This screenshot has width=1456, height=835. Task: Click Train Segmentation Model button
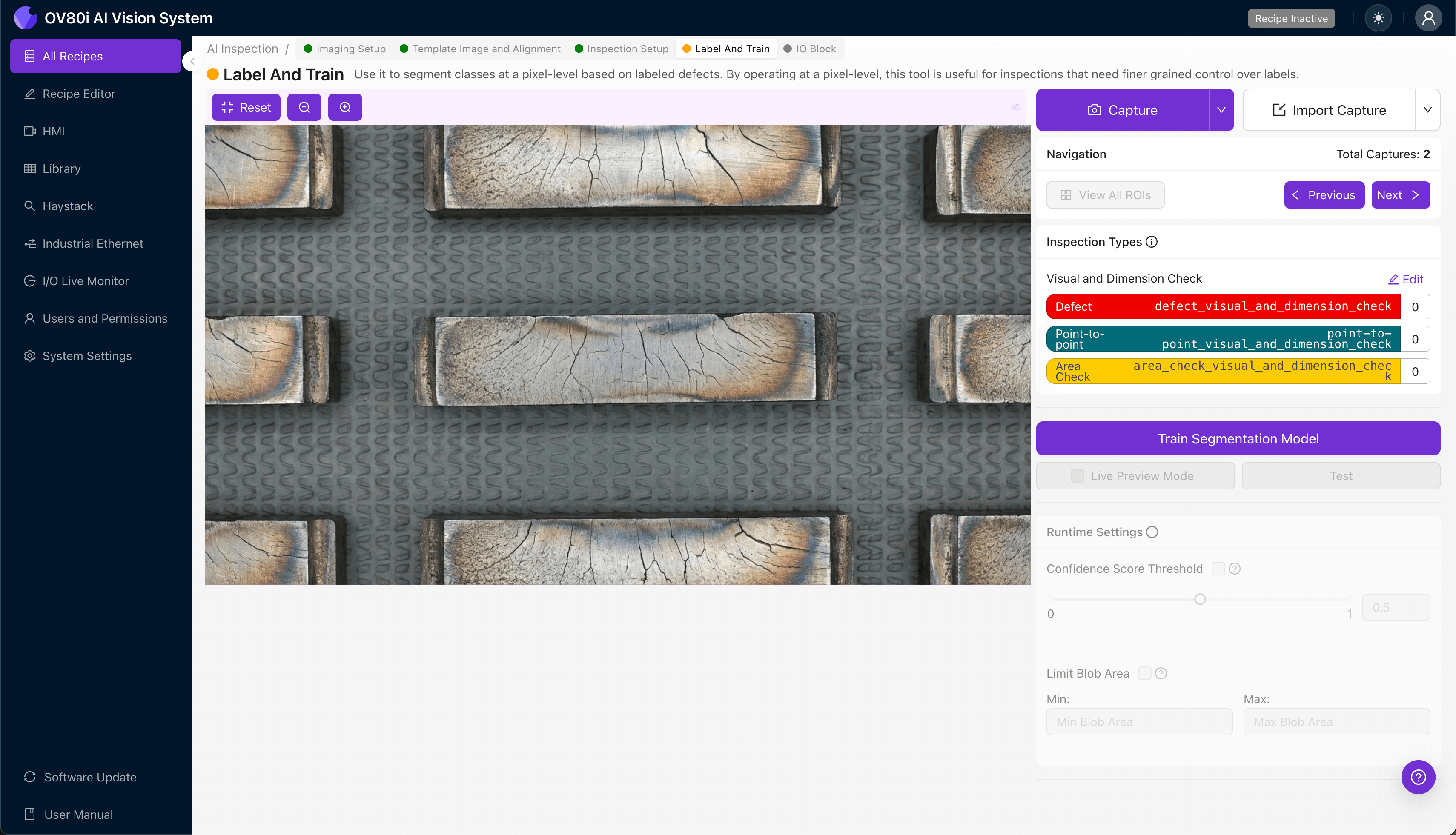coord(1238,439)
